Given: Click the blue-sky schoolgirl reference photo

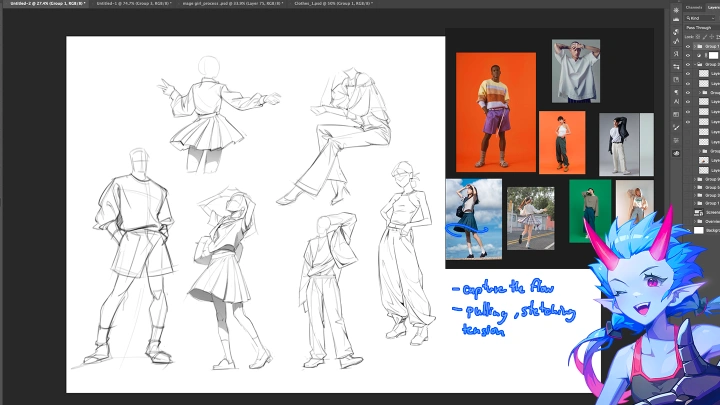Looking at the screenshot, I should point(473,219).
